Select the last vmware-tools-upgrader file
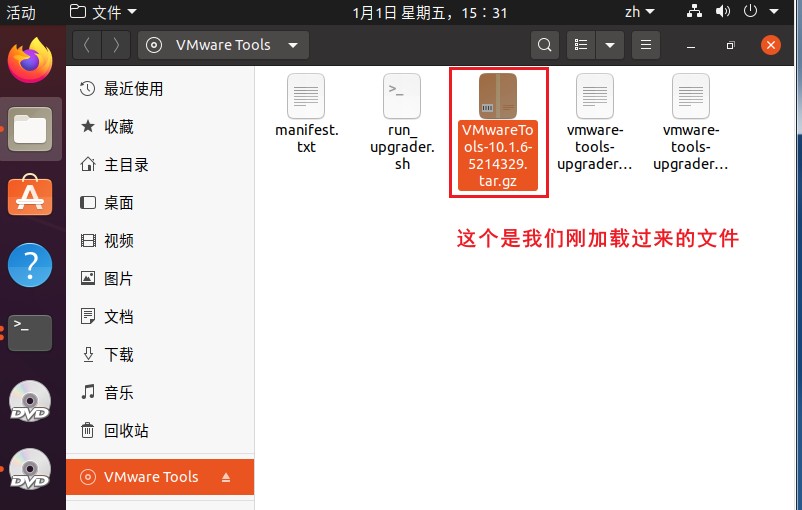The height and width of the screenshot is (510, 802). pos(690,122)
